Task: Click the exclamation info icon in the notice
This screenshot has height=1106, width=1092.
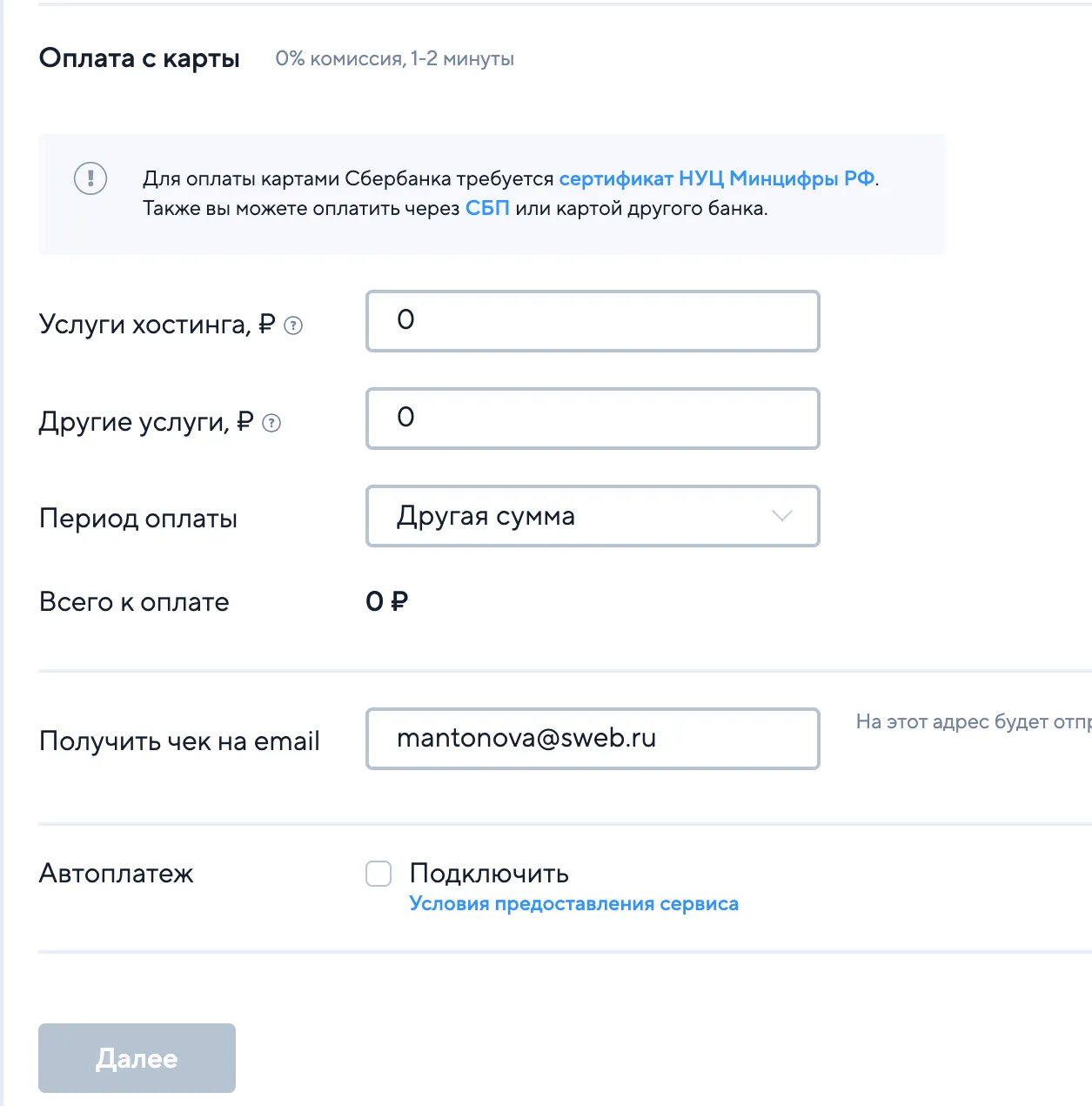Action: [90, 178]
